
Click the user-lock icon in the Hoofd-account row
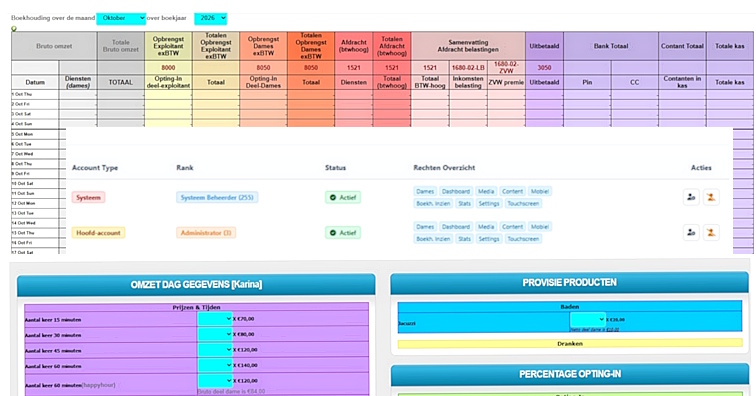pyautogui.click(x=691, y=232)
